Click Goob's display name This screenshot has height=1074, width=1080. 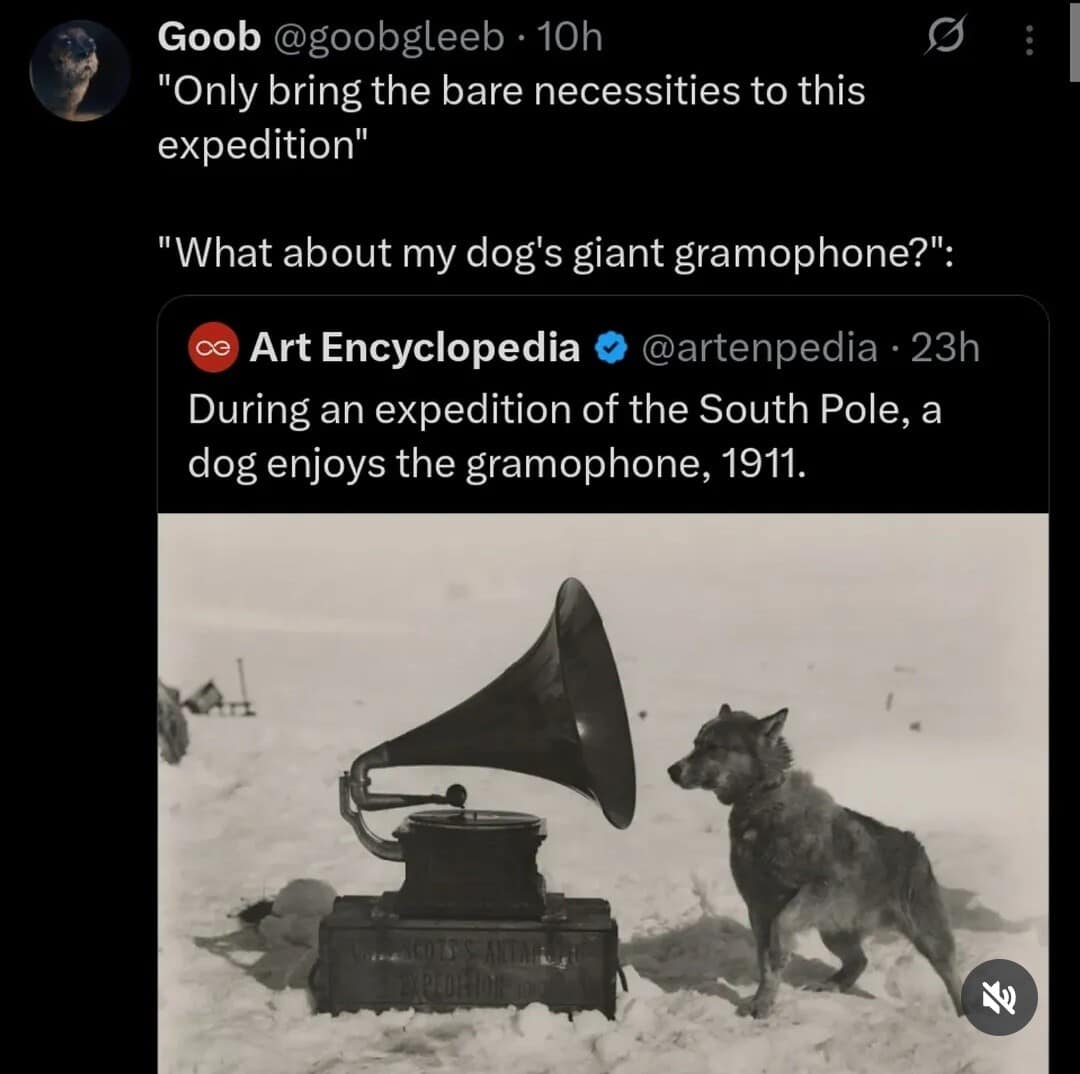click(x=210, y=36)
